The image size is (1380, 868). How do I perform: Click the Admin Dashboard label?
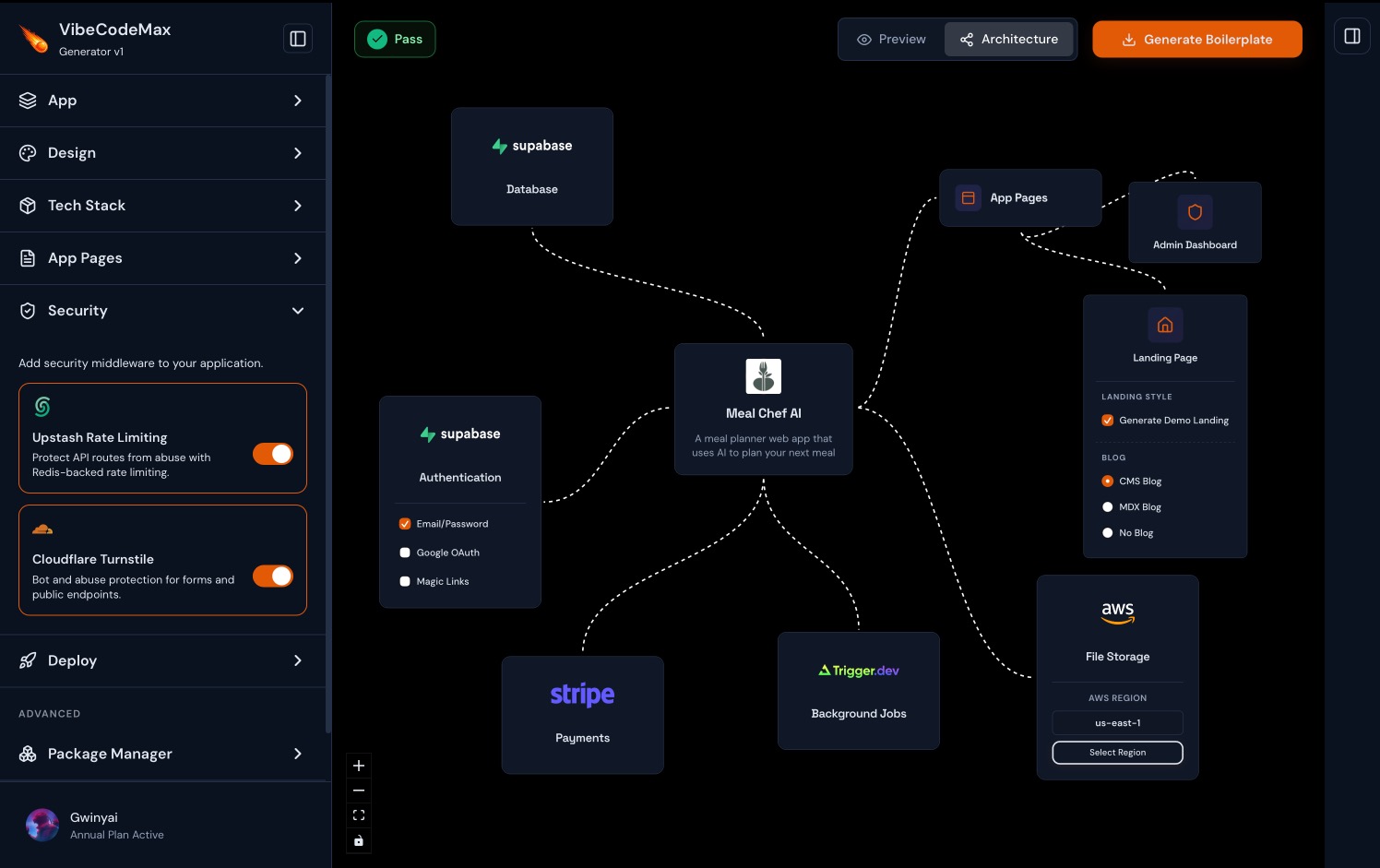[x=1195, y=245]
